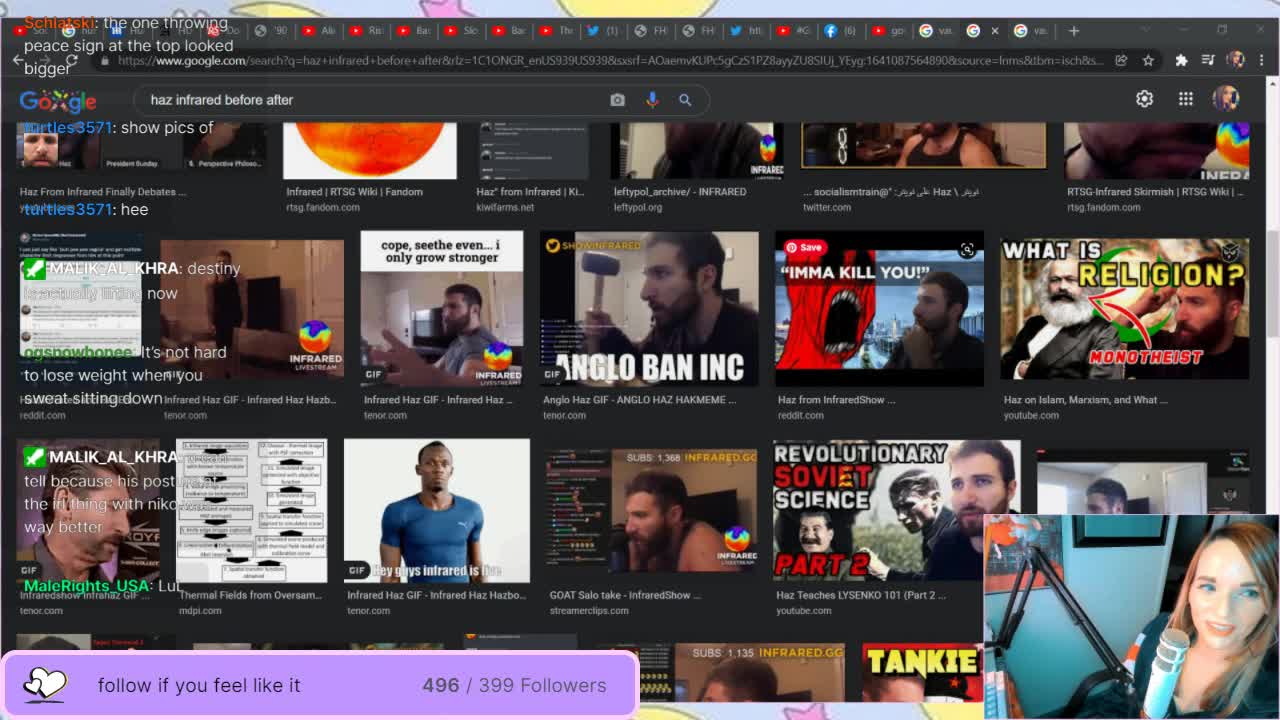The width and height of the screenshot is (1280, 720).
Task: Click the Chrome profile picture in toolbar
Action: 1235,60
